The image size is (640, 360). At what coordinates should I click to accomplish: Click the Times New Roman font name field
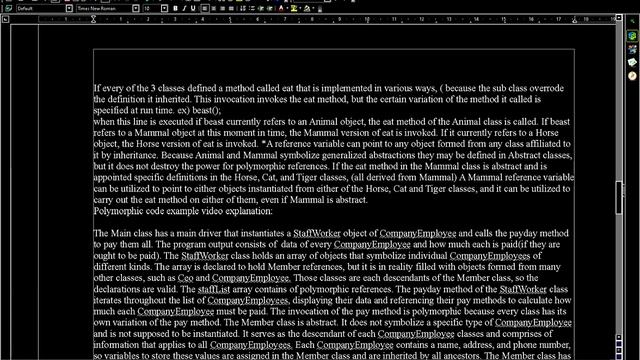[x=104, y=8]
